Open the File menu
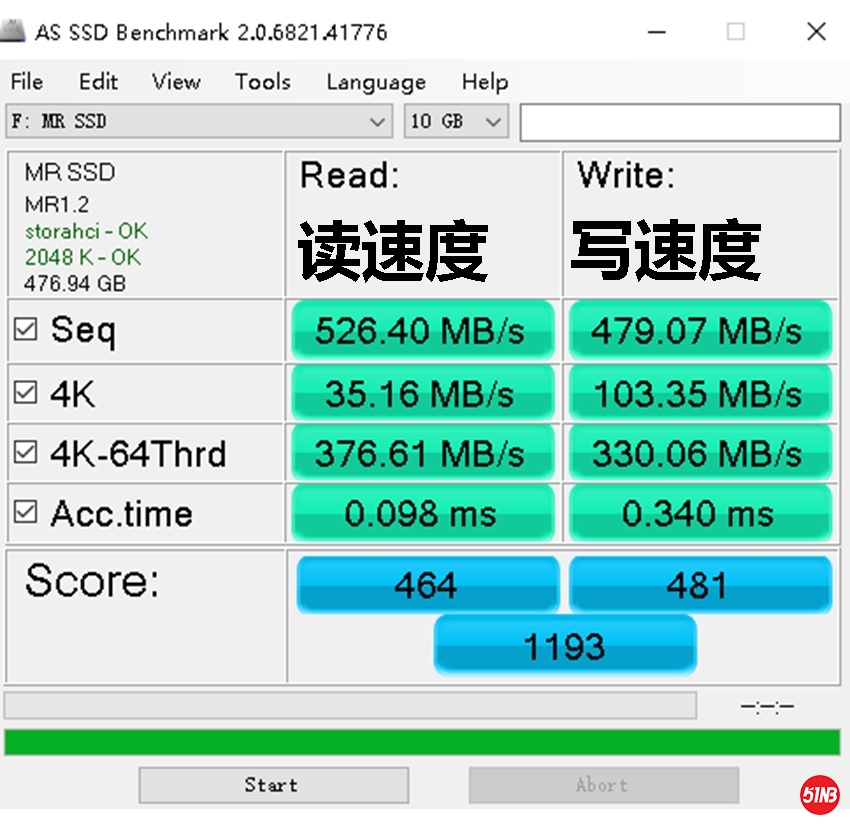 [27, 82]
